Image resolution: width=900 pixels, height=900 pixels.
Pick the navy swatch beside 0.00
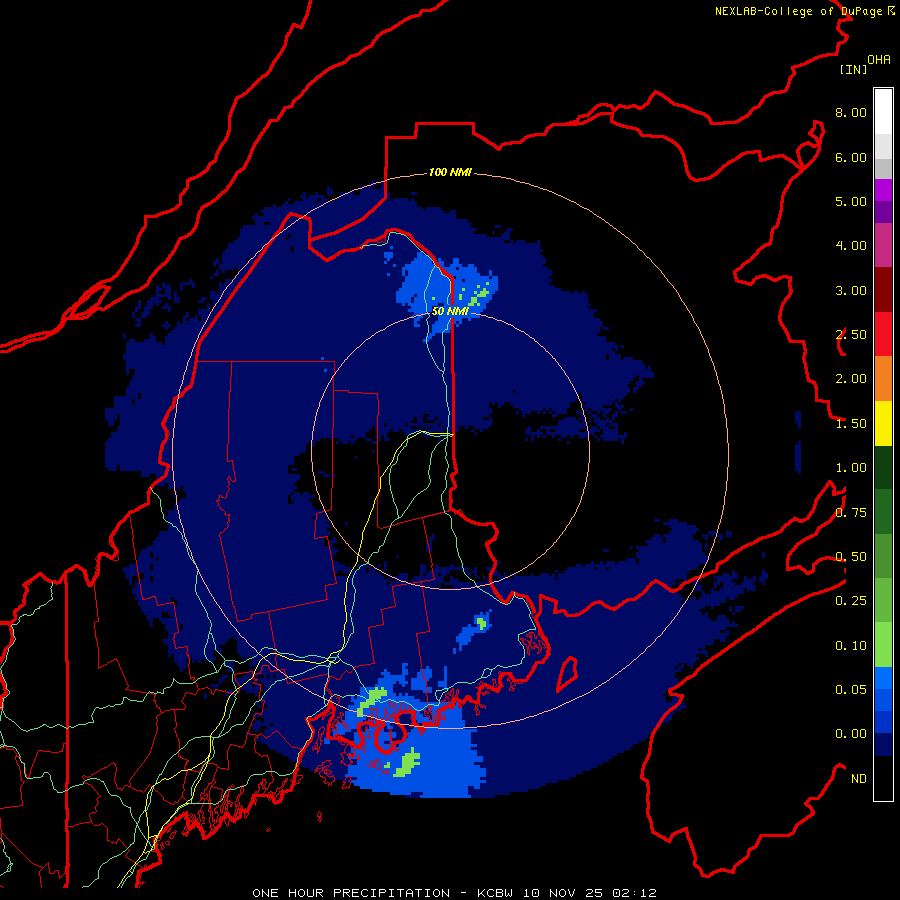click(x=883, y=745)
